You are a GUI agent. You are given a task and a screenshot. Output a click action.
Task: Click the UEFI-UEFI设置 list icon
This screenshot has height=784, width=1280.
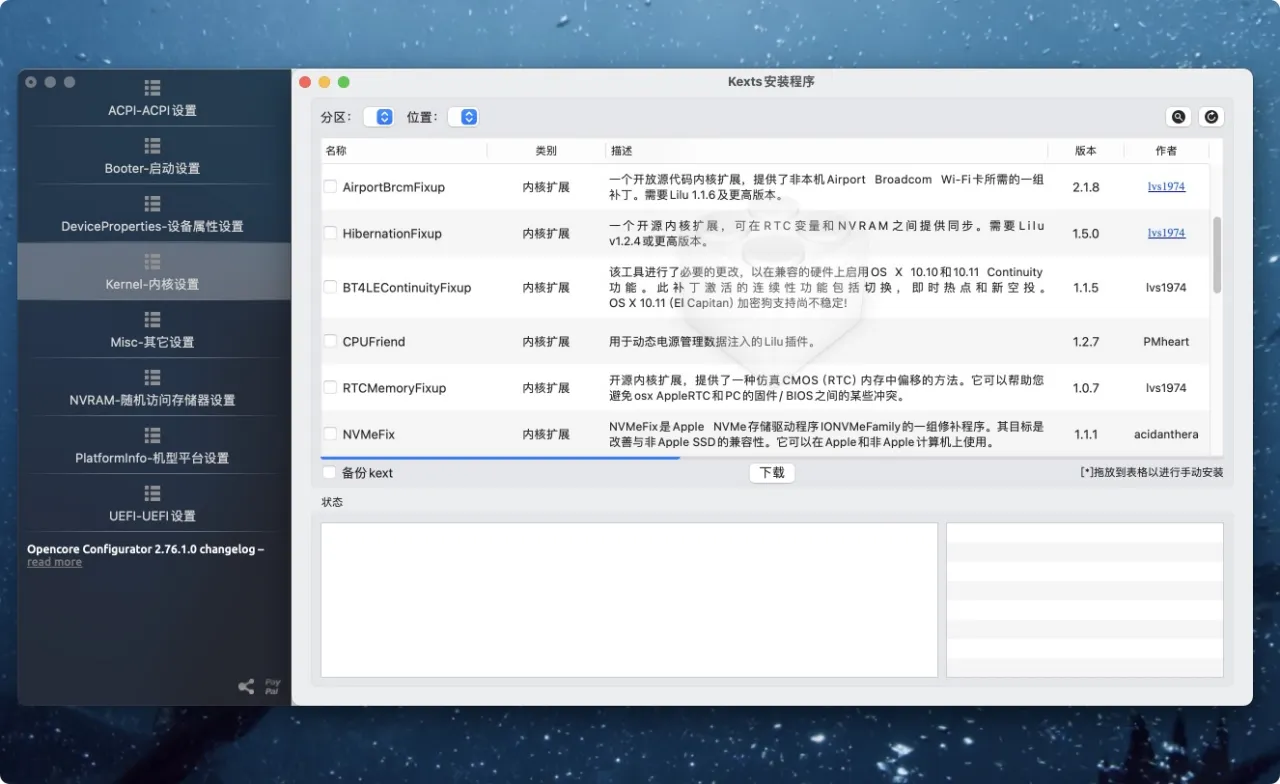[x=152, y=494]
